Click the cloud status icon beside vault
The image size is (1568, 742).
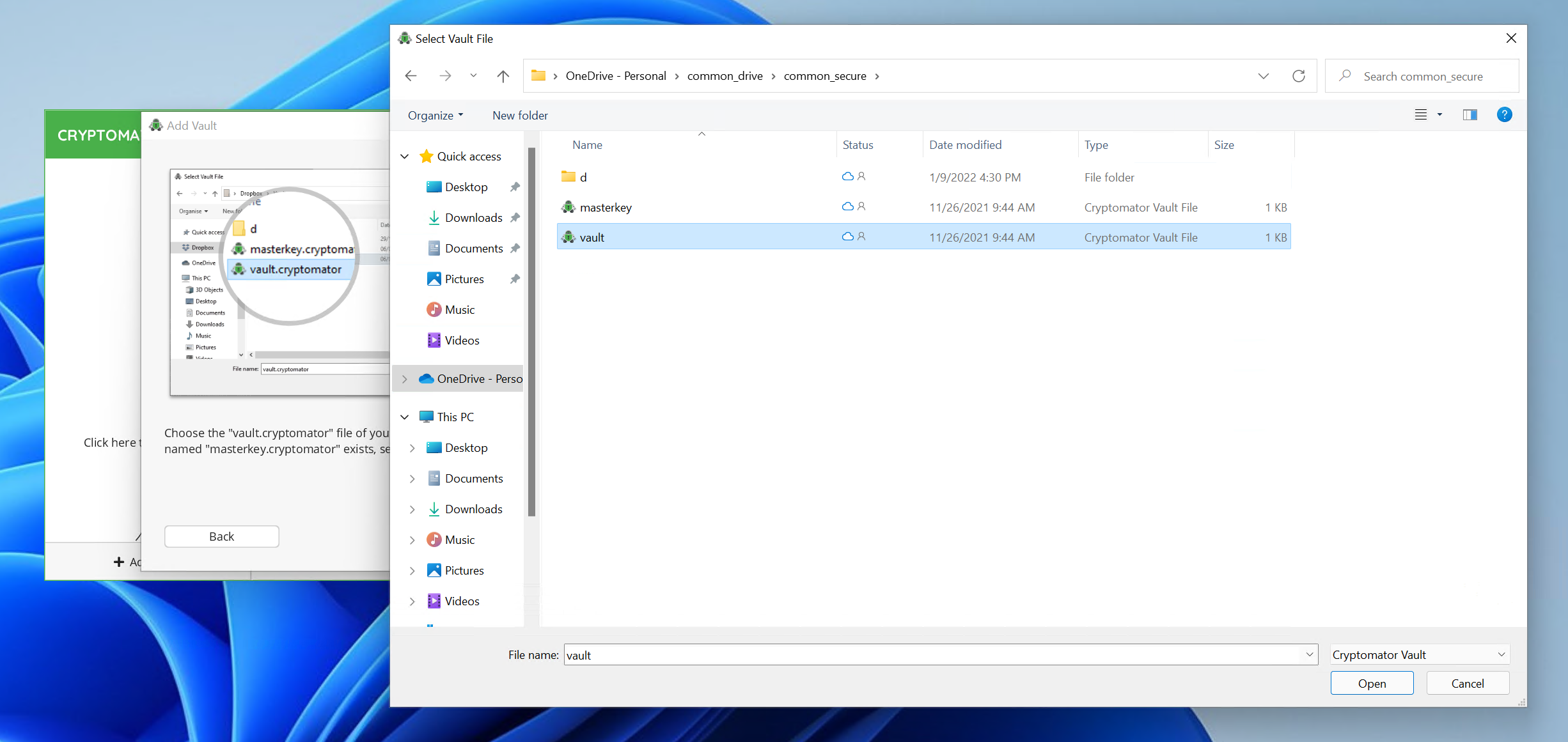click(847, 236)
